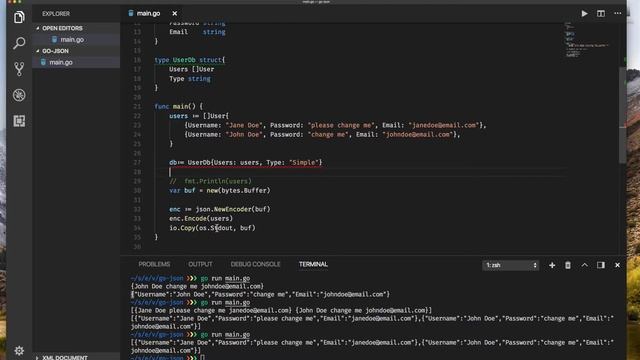This screenshot has height=360, width=640.
Task: Click the John Doe user literal line
Action: tap(322, 135)
